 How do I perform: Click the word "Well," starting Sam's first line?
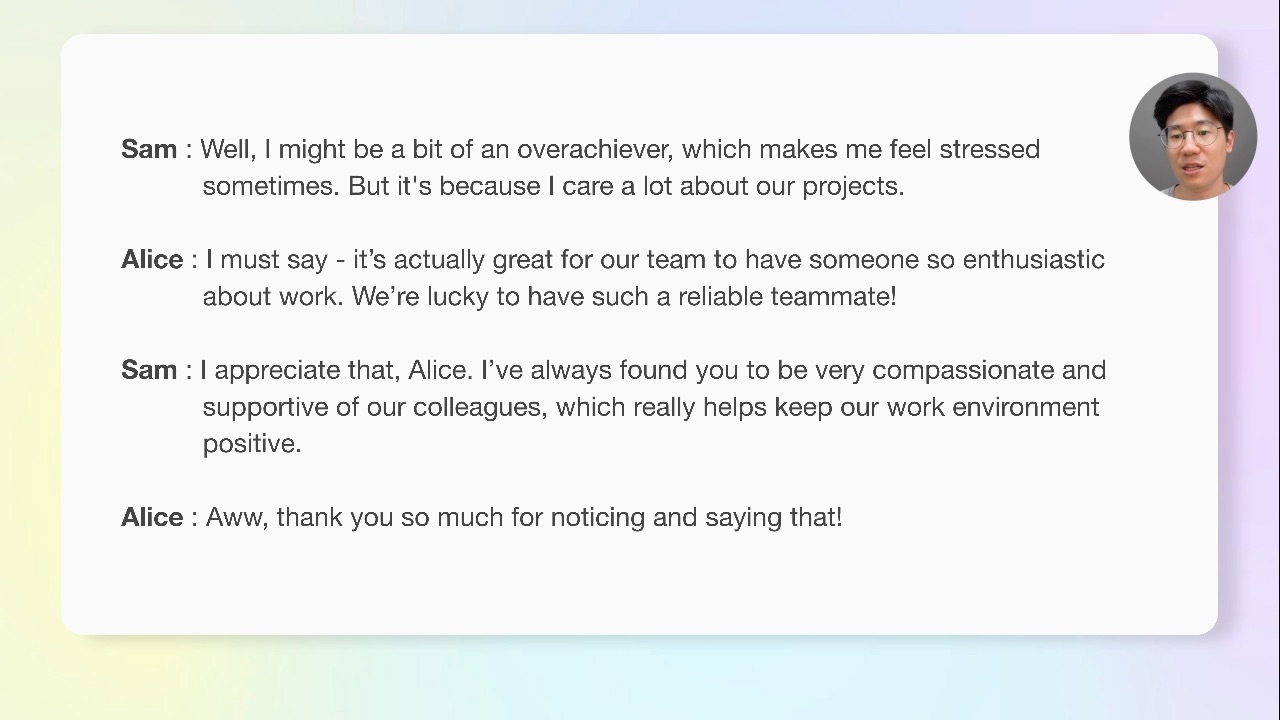tap(228, 150)
